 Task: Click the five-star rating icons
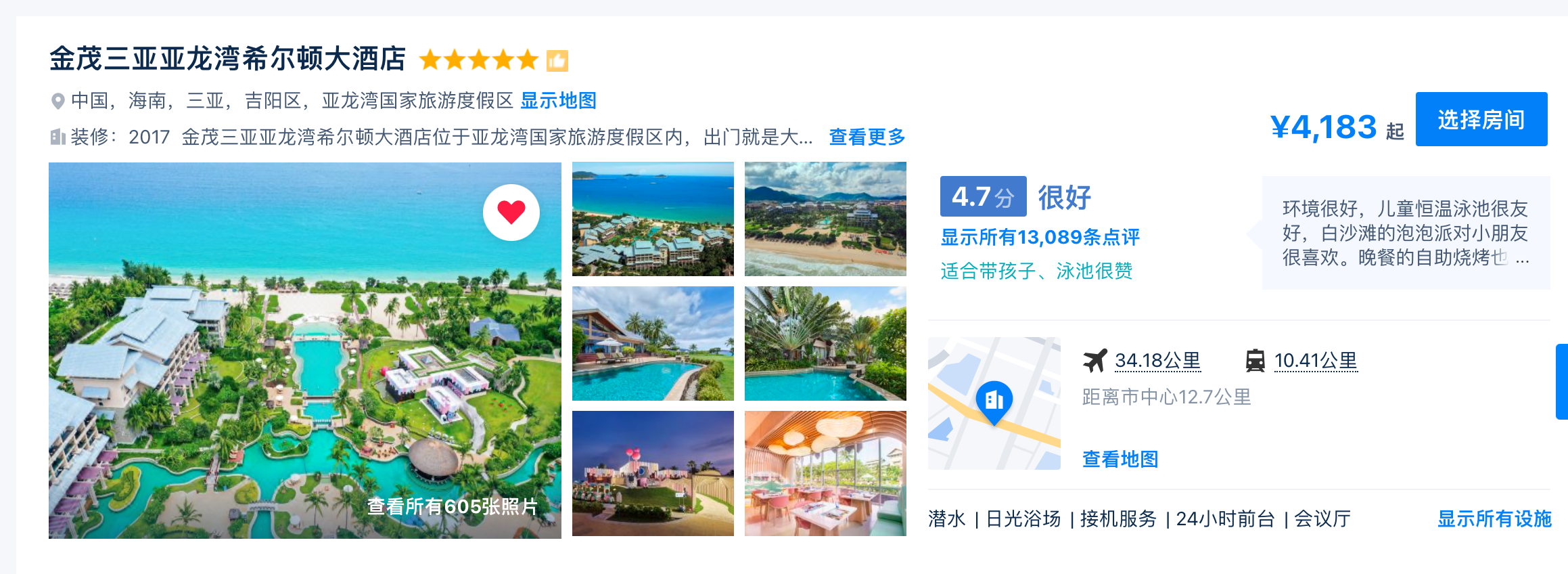click(x=479, y=60)
